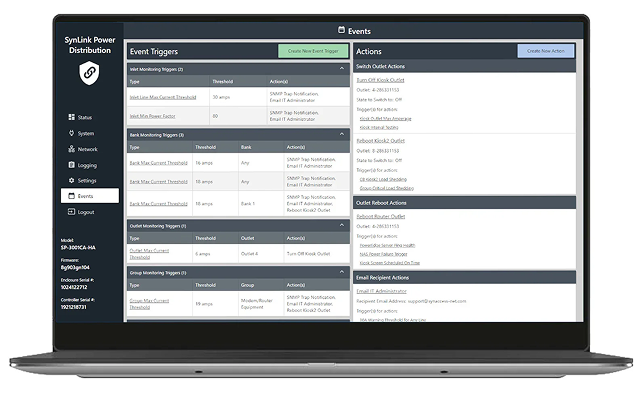
Task: Click the Create New Action button
Action: tap(546, 51)
